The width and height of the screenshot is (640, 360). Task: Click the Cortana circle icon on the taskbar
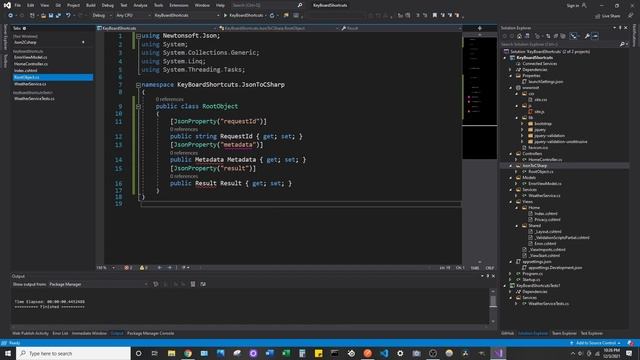pyautogui.click(x=138, y=353)
